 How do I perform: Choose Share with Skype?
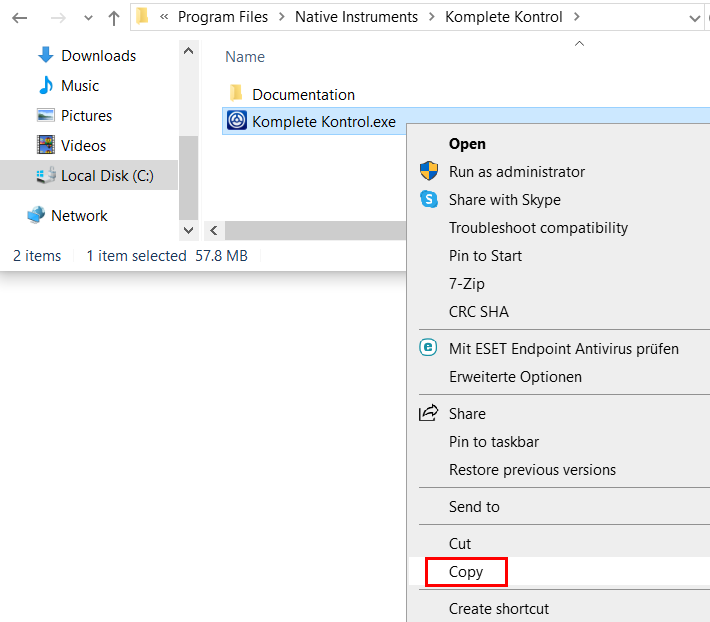[505, 200]
